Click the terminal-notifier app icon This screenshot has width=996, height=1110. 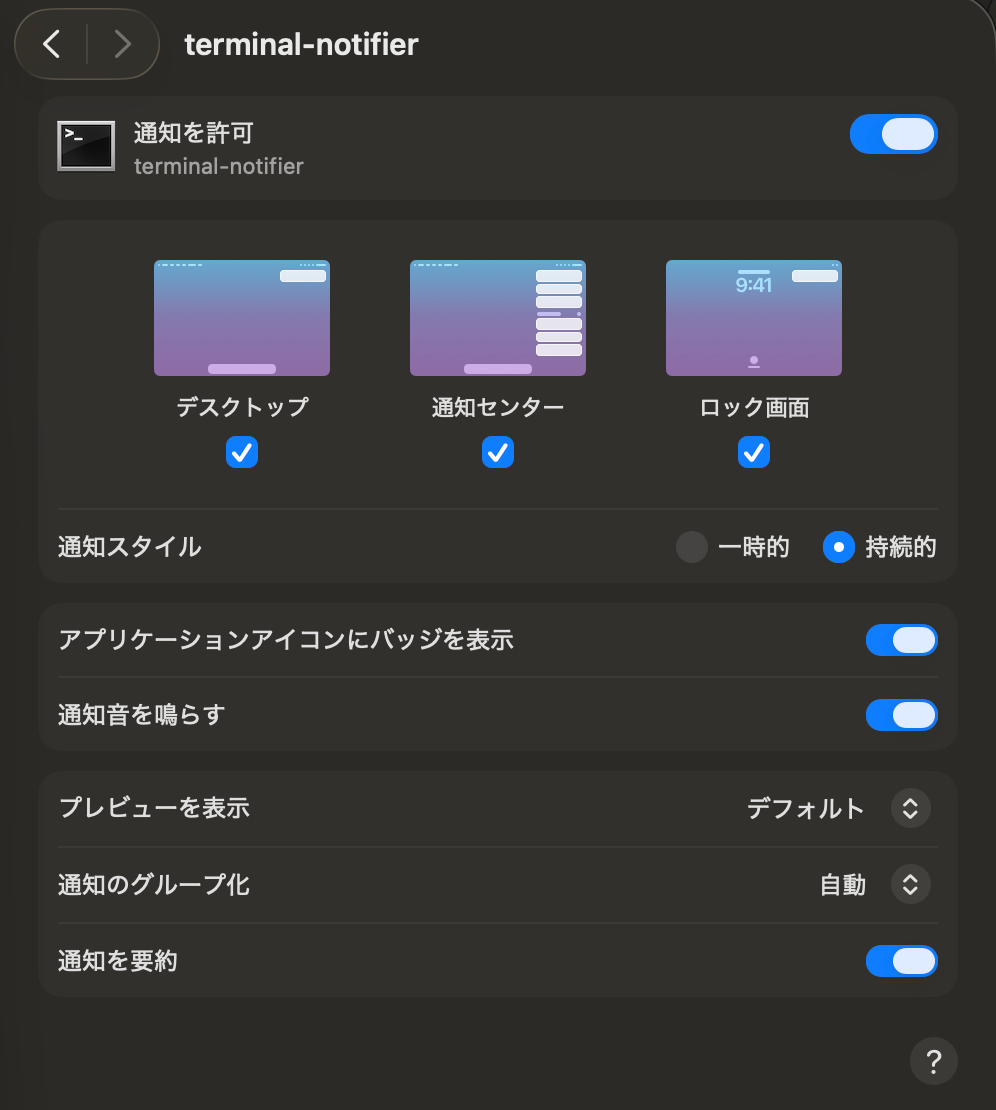(x=86, y=145)
